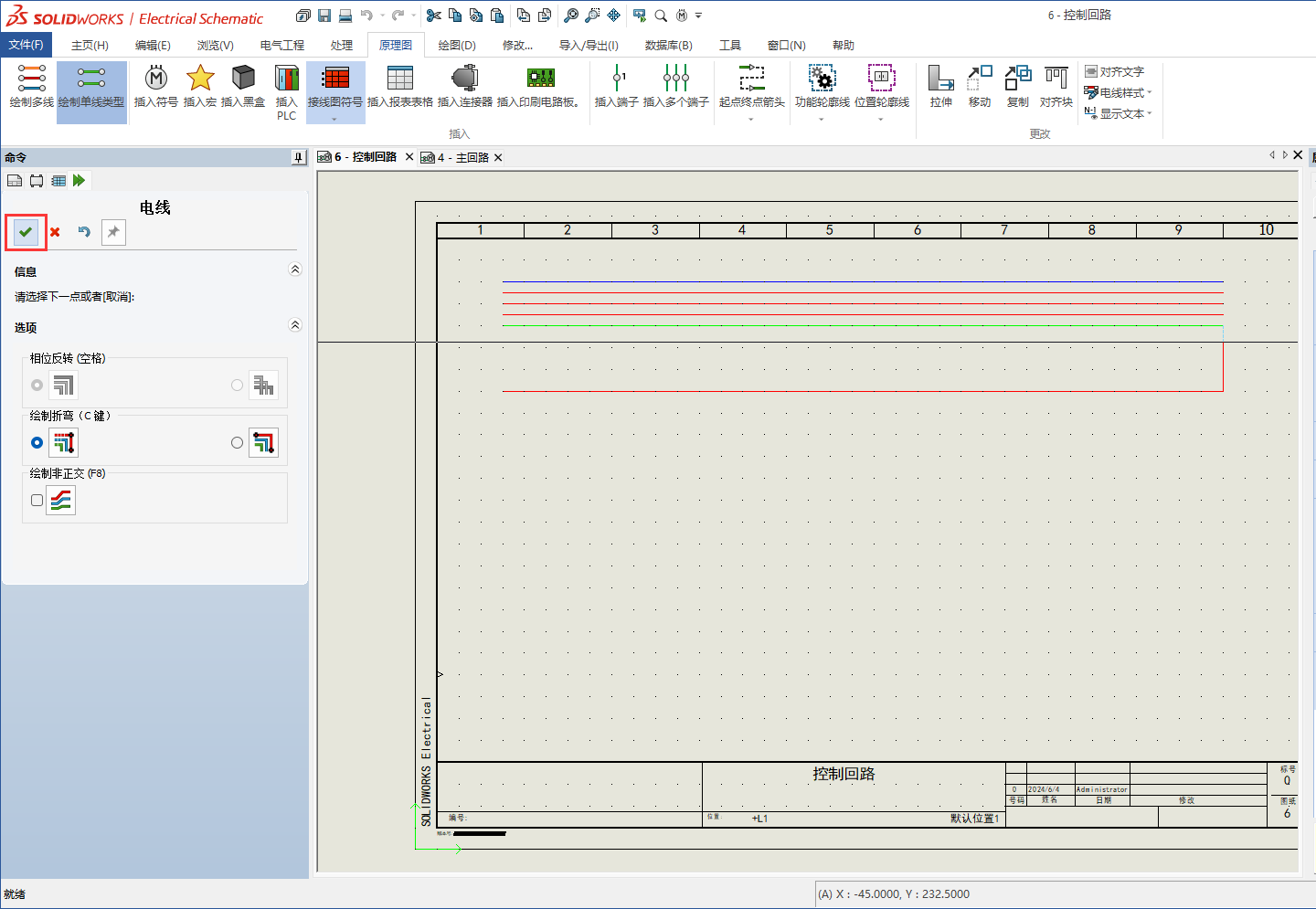Collapse the 信息 section
The height and width of the screenshot is (909, 1316).
294,270
